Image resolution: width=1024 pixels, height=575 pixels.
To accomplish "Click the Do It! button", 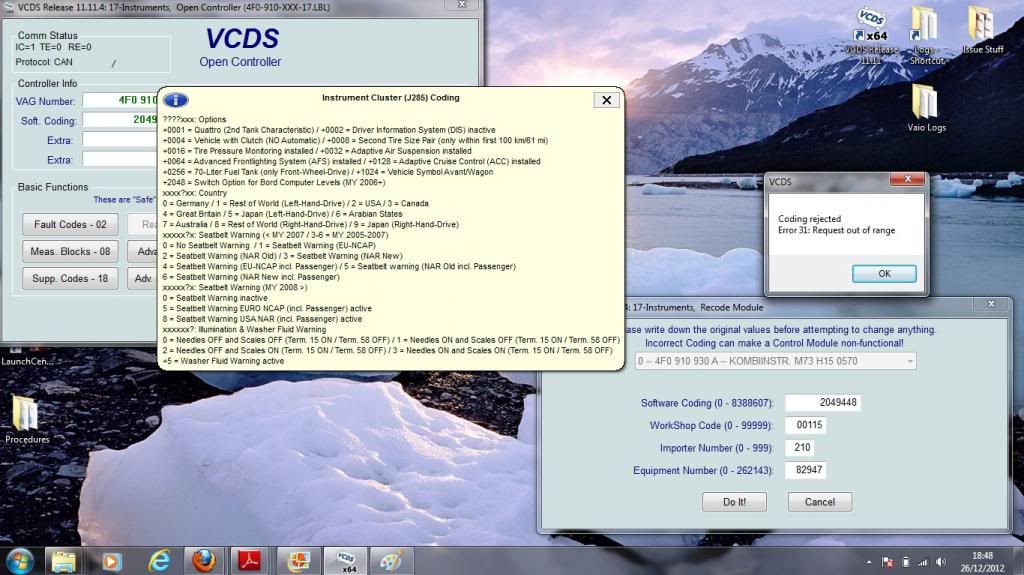I will (734, 502).
